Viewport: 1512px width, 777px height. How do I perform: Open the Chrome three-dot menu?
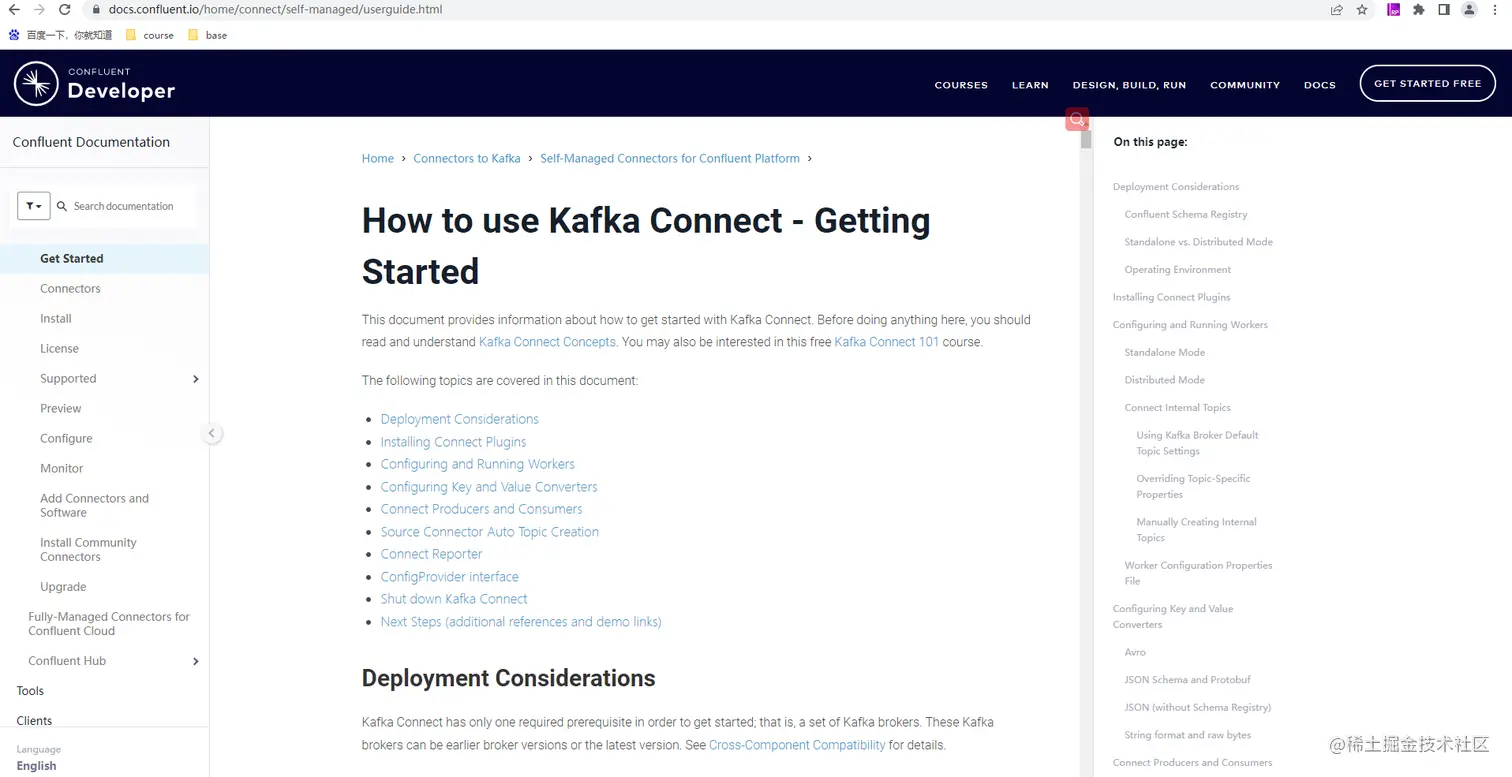point(1494,9)
